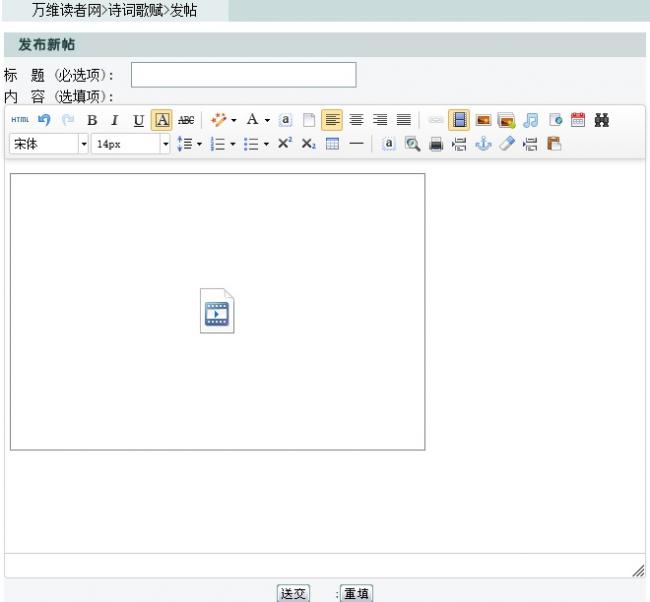The width and height of the screenshot is (650, 602).
Task: Click the greyed-out hyperlink chain icon
Action: pyautogui.click(x=436, y=120)
